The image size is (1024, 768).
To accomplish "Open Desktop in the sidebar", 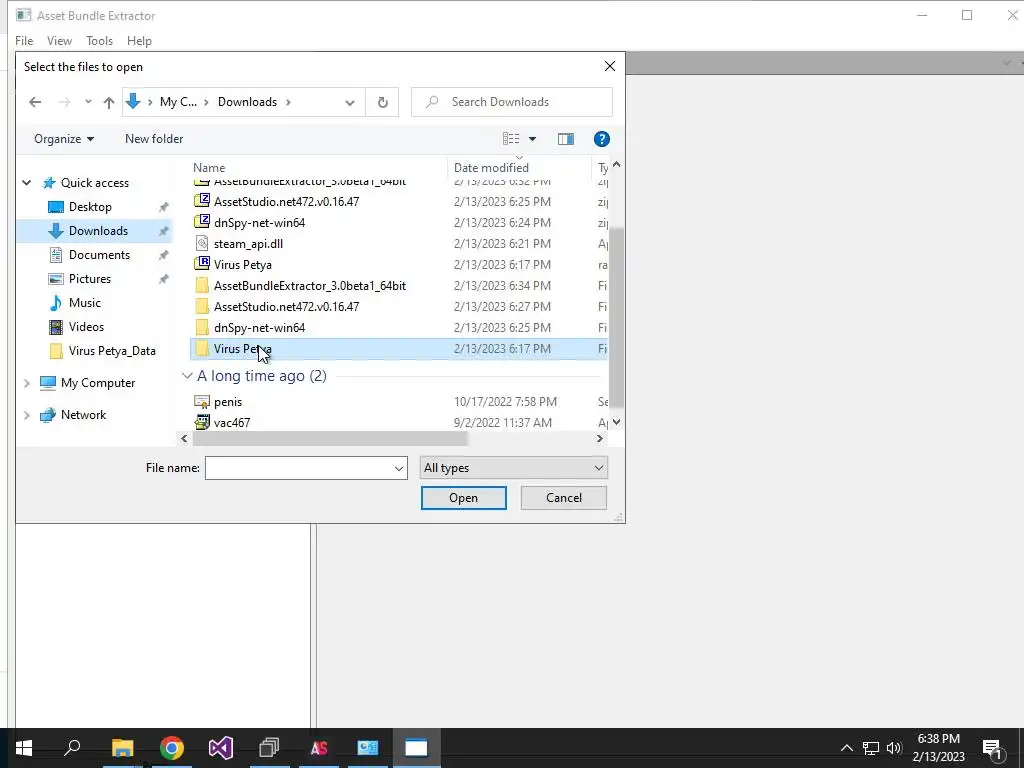I will [x=90, y=207].
